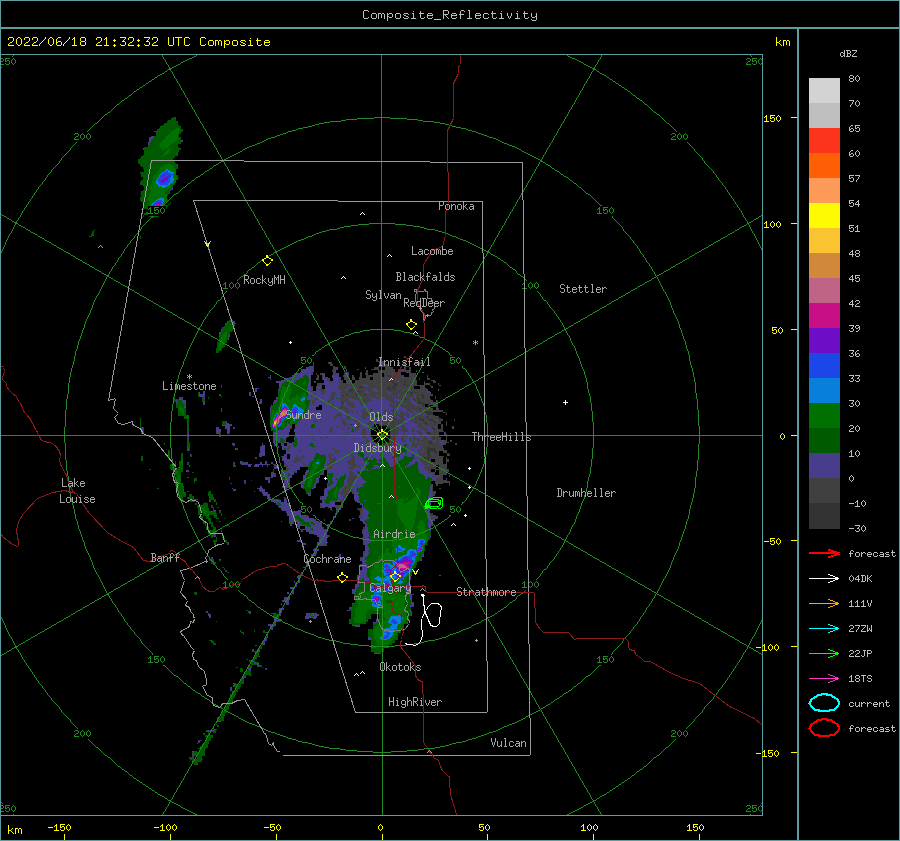Select the Blackfalds label
Screen dimensions: 900x841
point(425,277)
